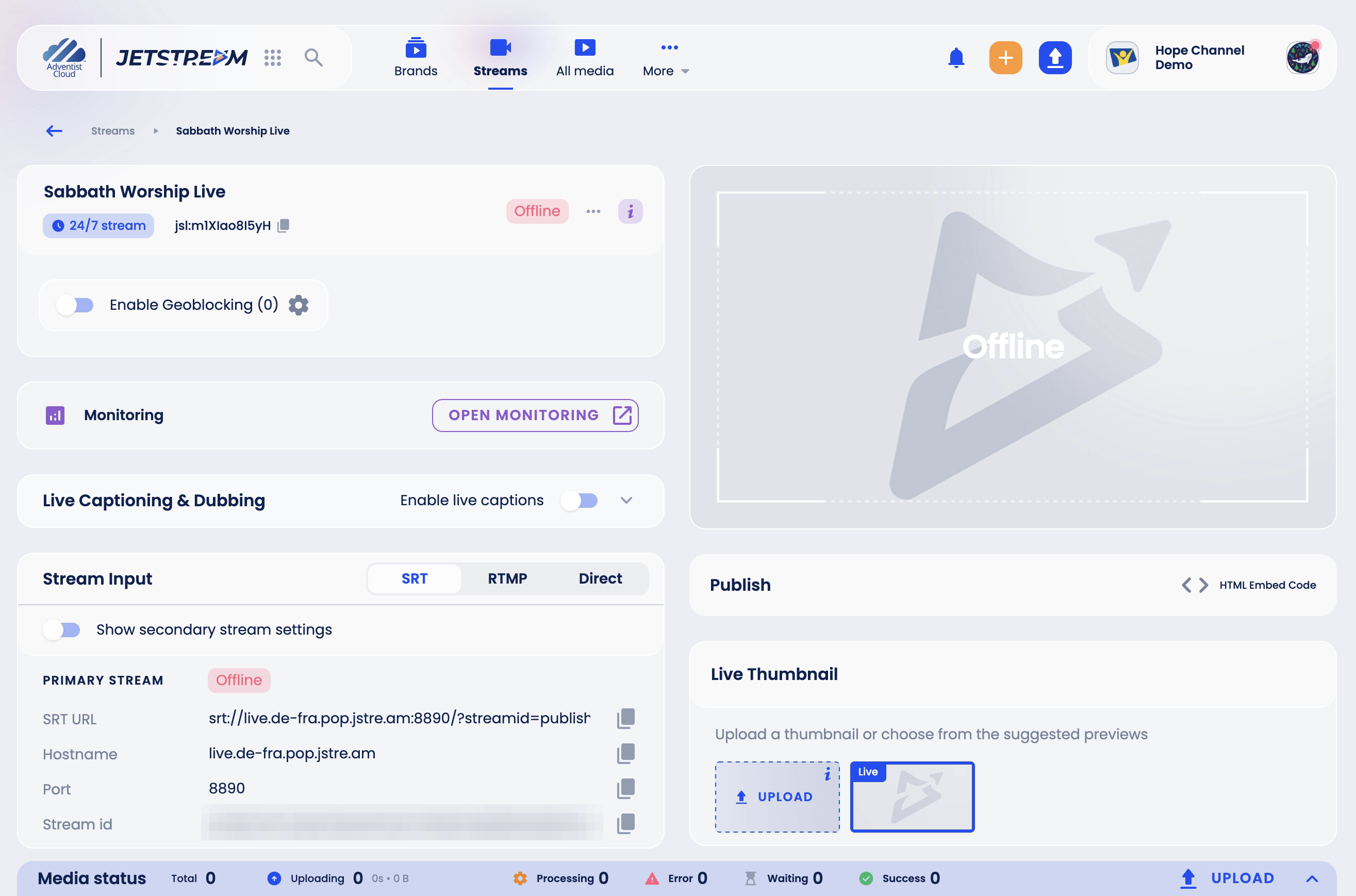Expand the Media status bar chevron

[x=1312, y=879]
